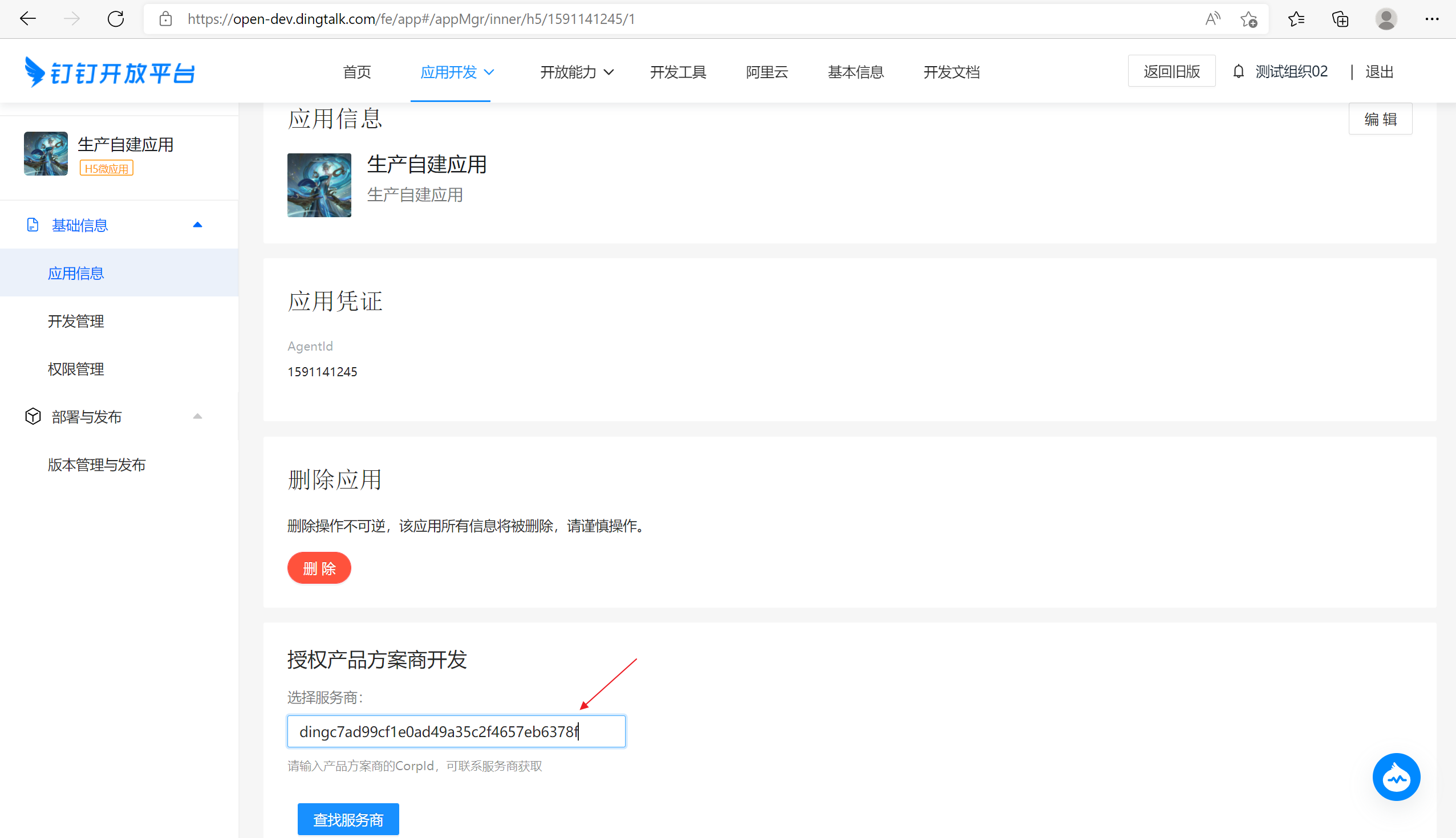Open the browser settings and more menu
Screen dimensions: 1456x838
point(1432,19)
